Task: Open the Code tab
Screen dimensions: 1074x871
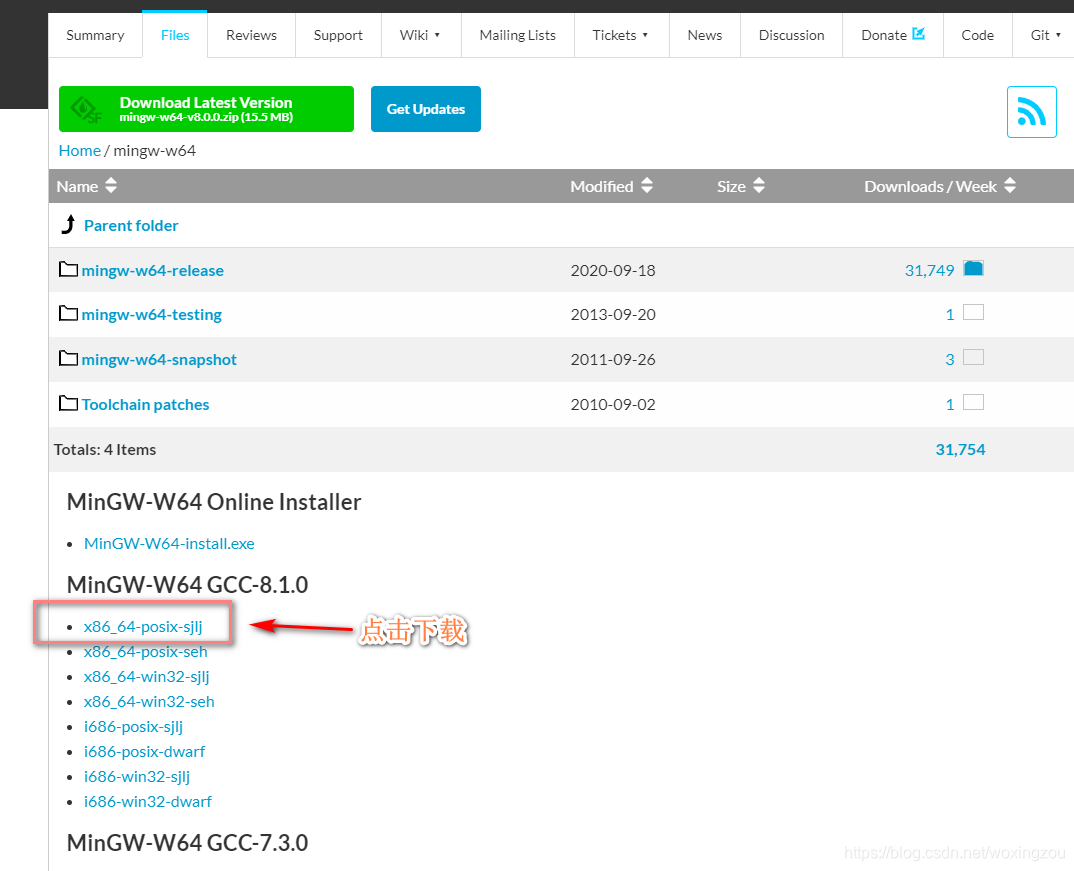Action: click(977, 35)
